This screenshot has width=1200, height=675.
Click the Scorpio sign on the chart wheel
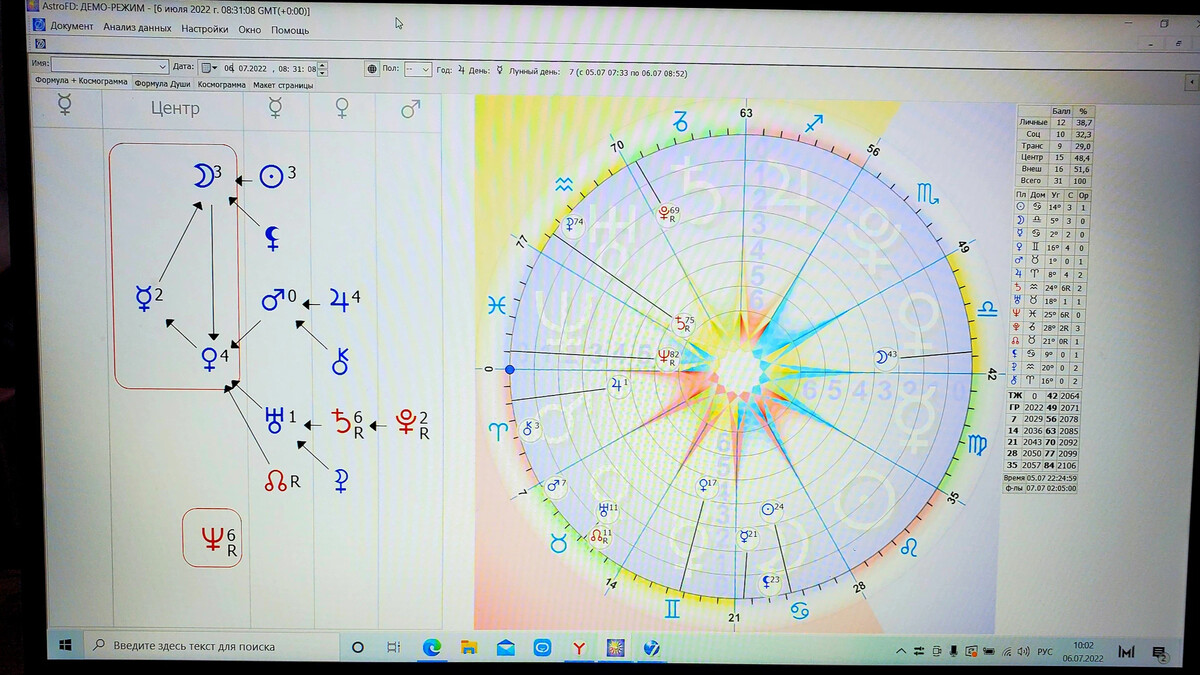click(926, 194)
